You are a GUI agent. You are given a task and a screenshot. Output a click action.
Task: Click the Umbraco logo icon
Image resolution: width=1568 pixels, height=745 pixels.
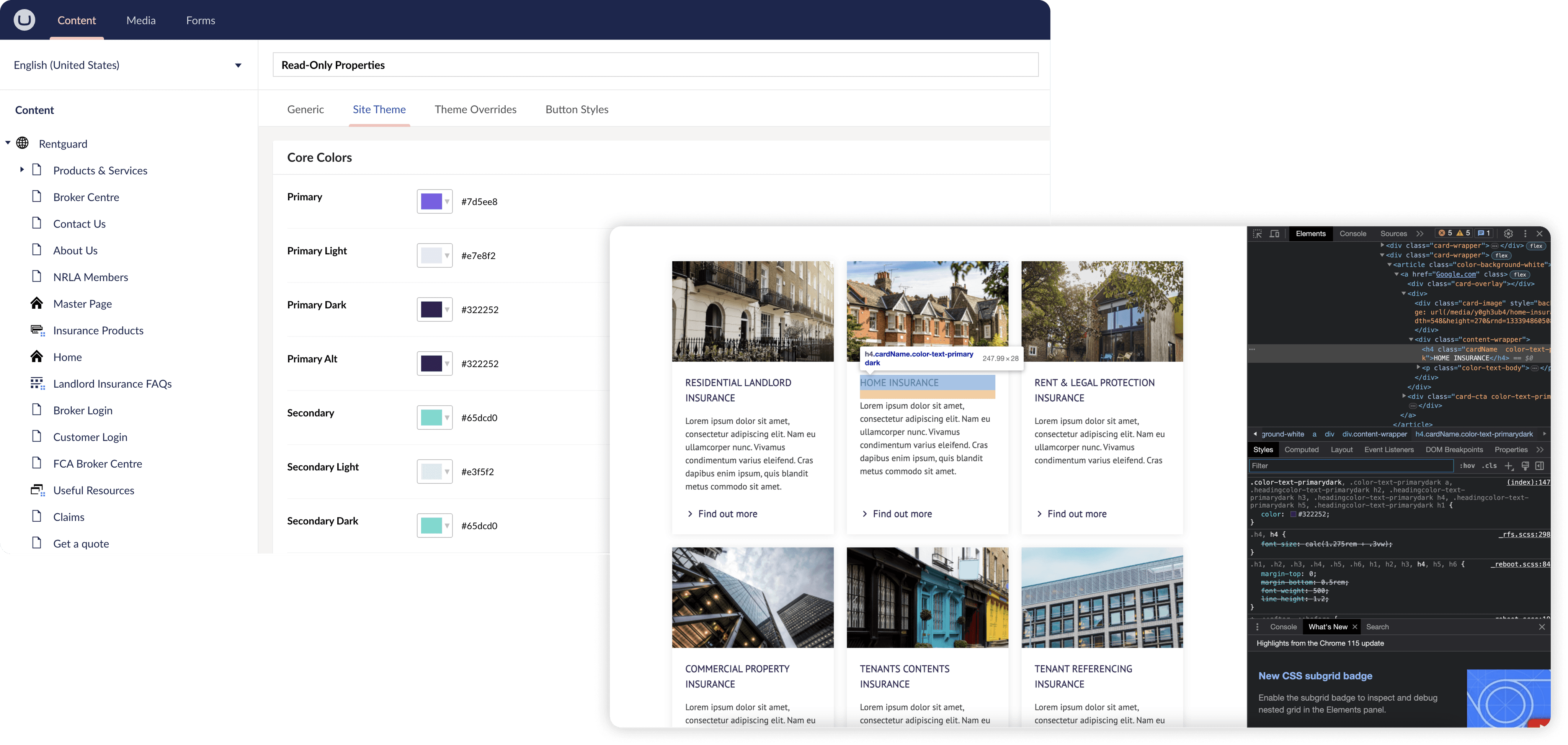tap(24, 20)
